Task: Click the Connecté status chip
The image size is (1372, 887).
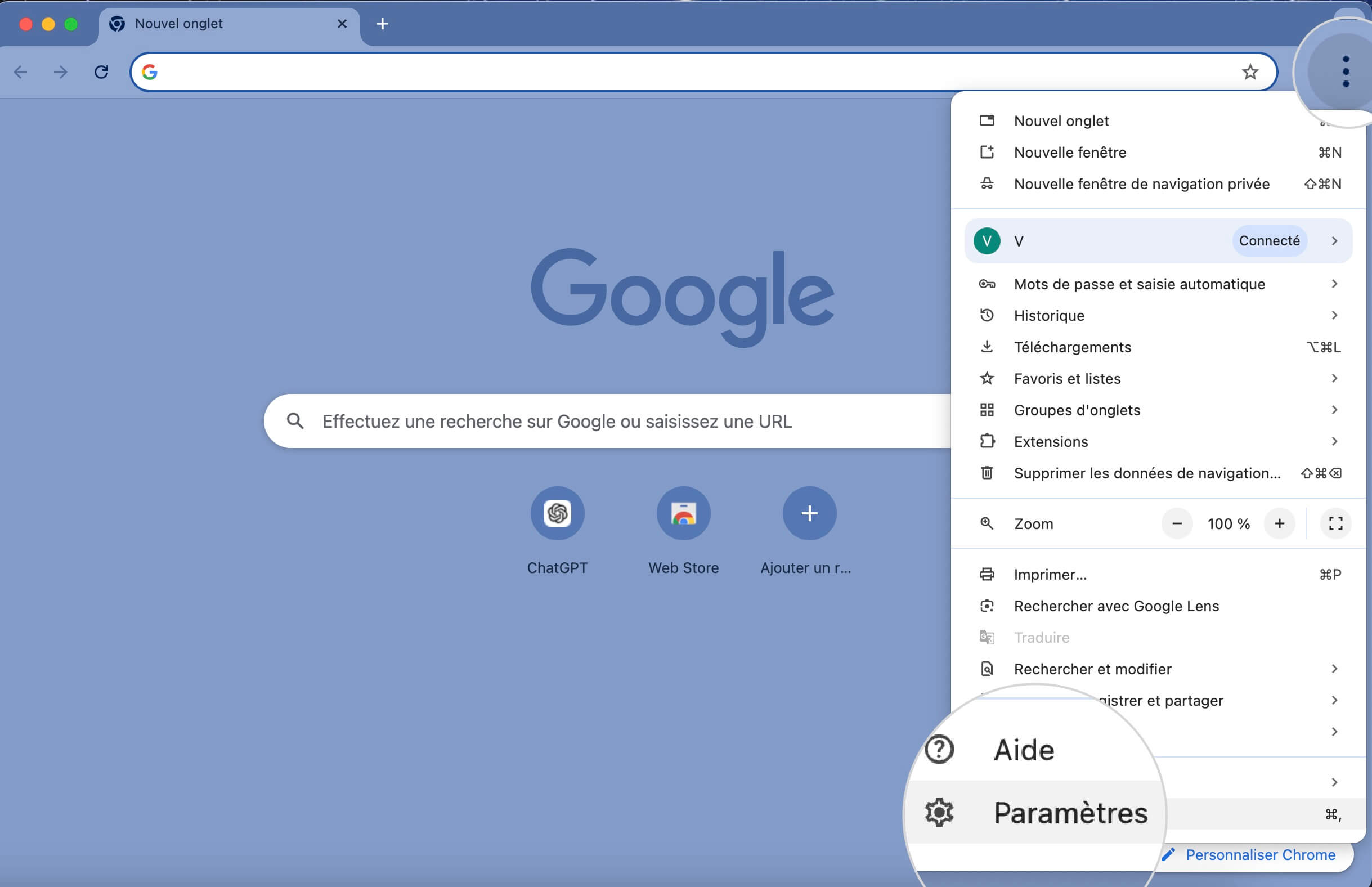Action: tap(1269, 241)
